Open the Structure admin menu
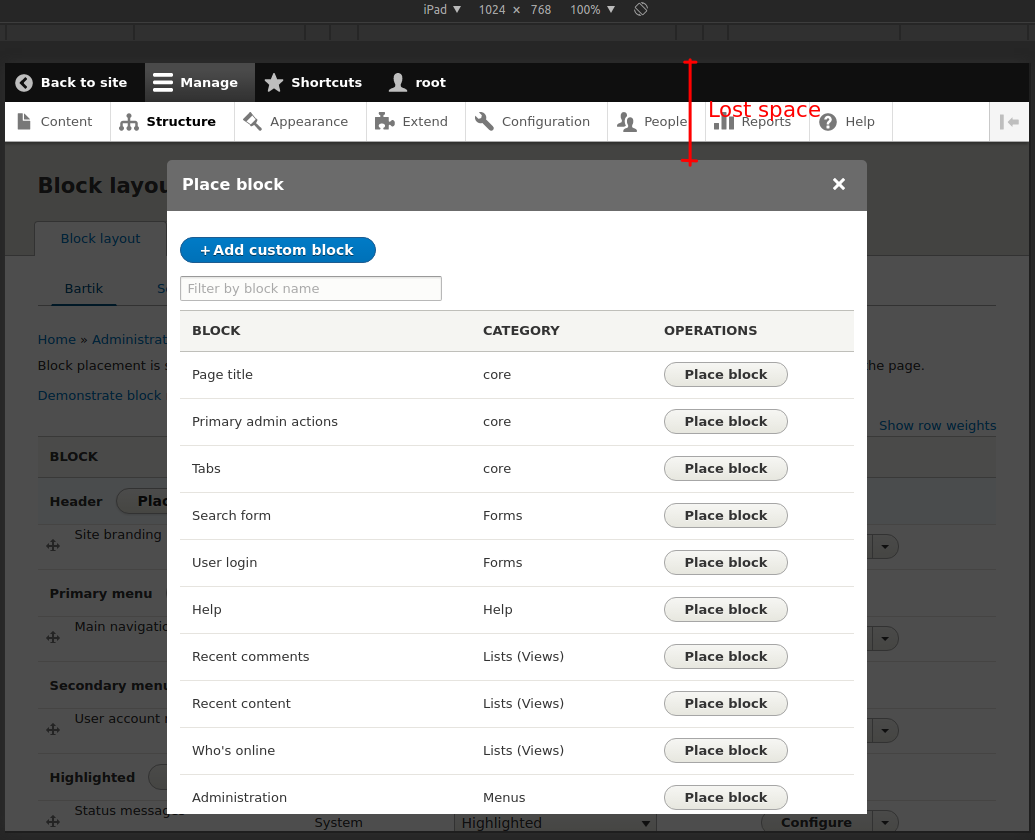This screenshot has height=840, width=1035. pos(172,122)
